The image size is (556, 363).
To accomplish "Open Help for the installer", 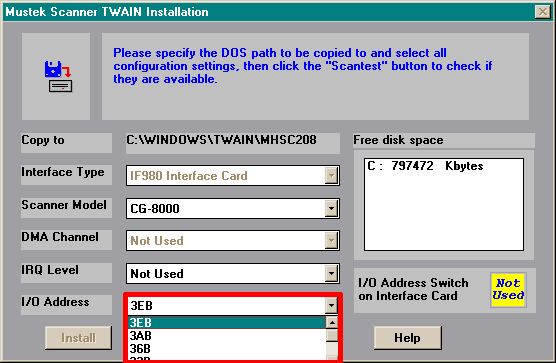I will (407, 338).
